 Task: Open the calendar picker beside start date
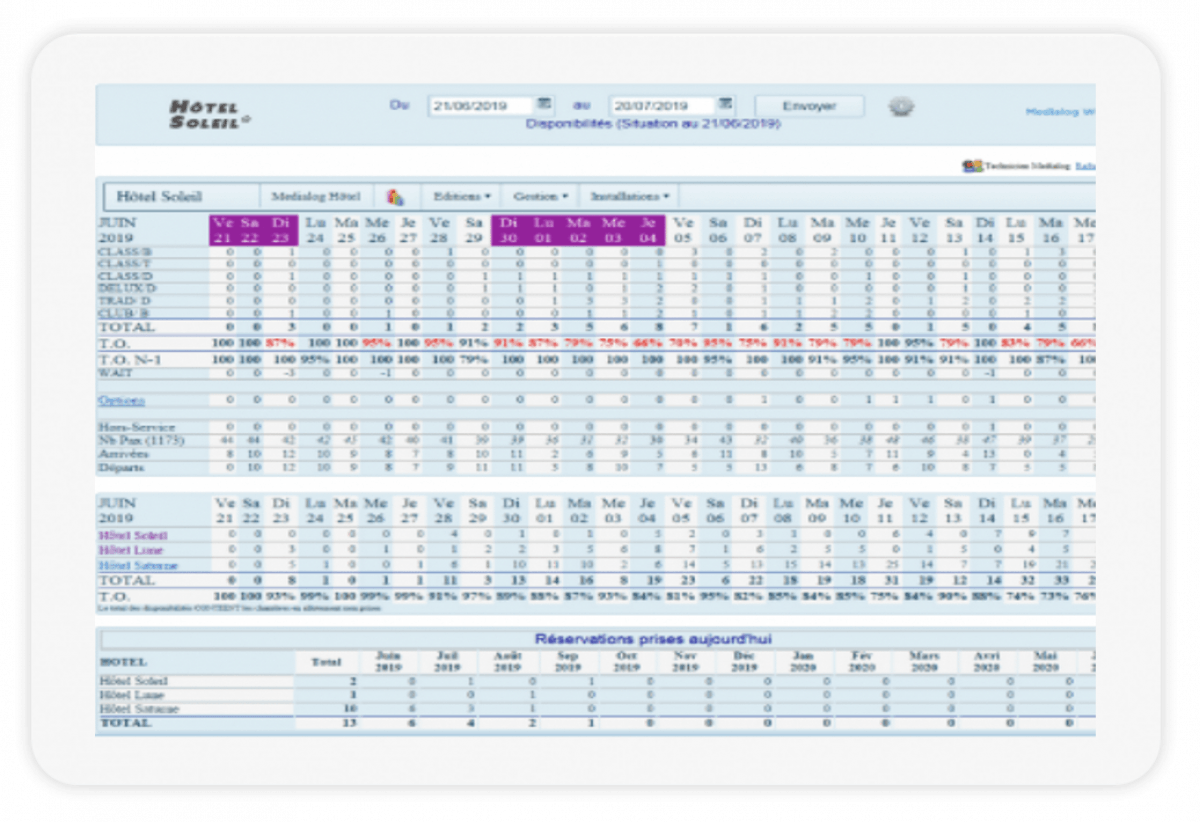(x=545, y=104)
